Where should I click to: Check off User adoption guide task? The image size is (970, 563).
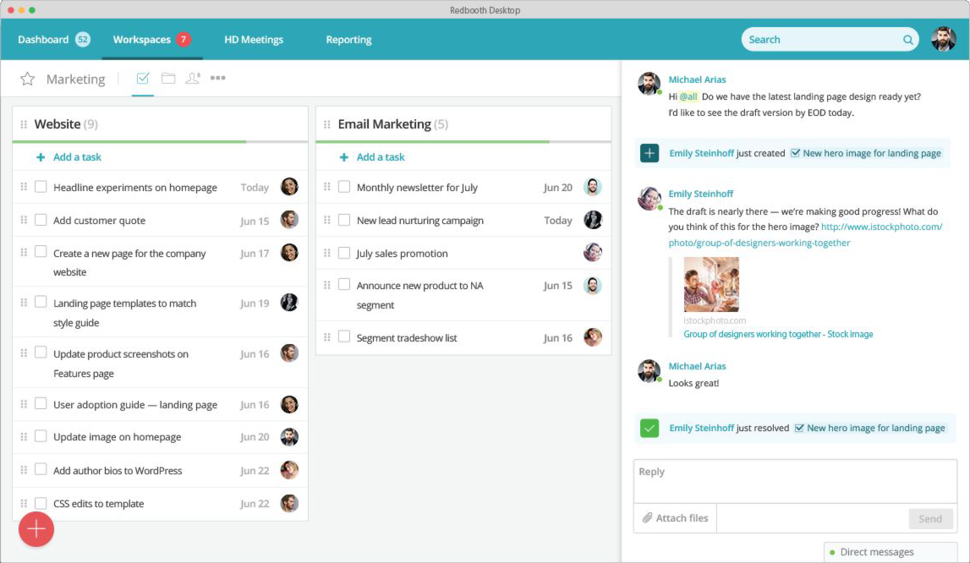point(41,403)
